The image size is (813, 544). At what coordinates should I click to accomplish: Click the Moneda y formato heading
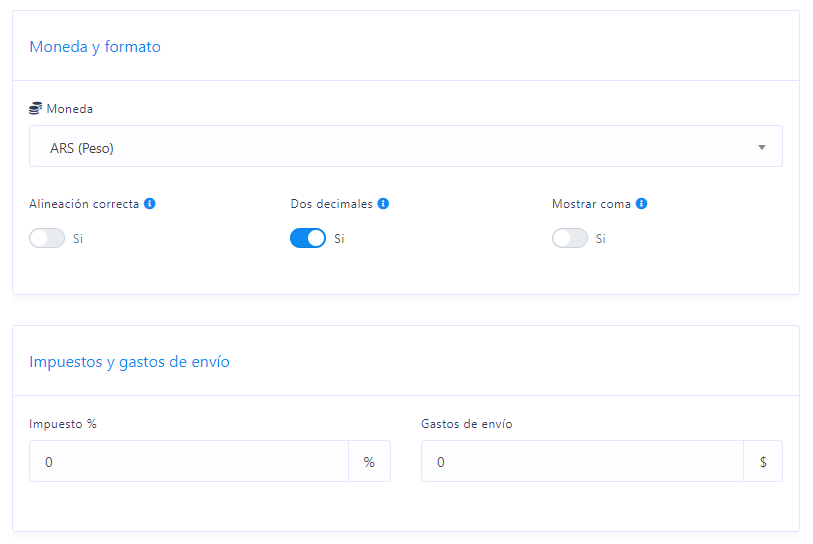(x=95, y=47)
